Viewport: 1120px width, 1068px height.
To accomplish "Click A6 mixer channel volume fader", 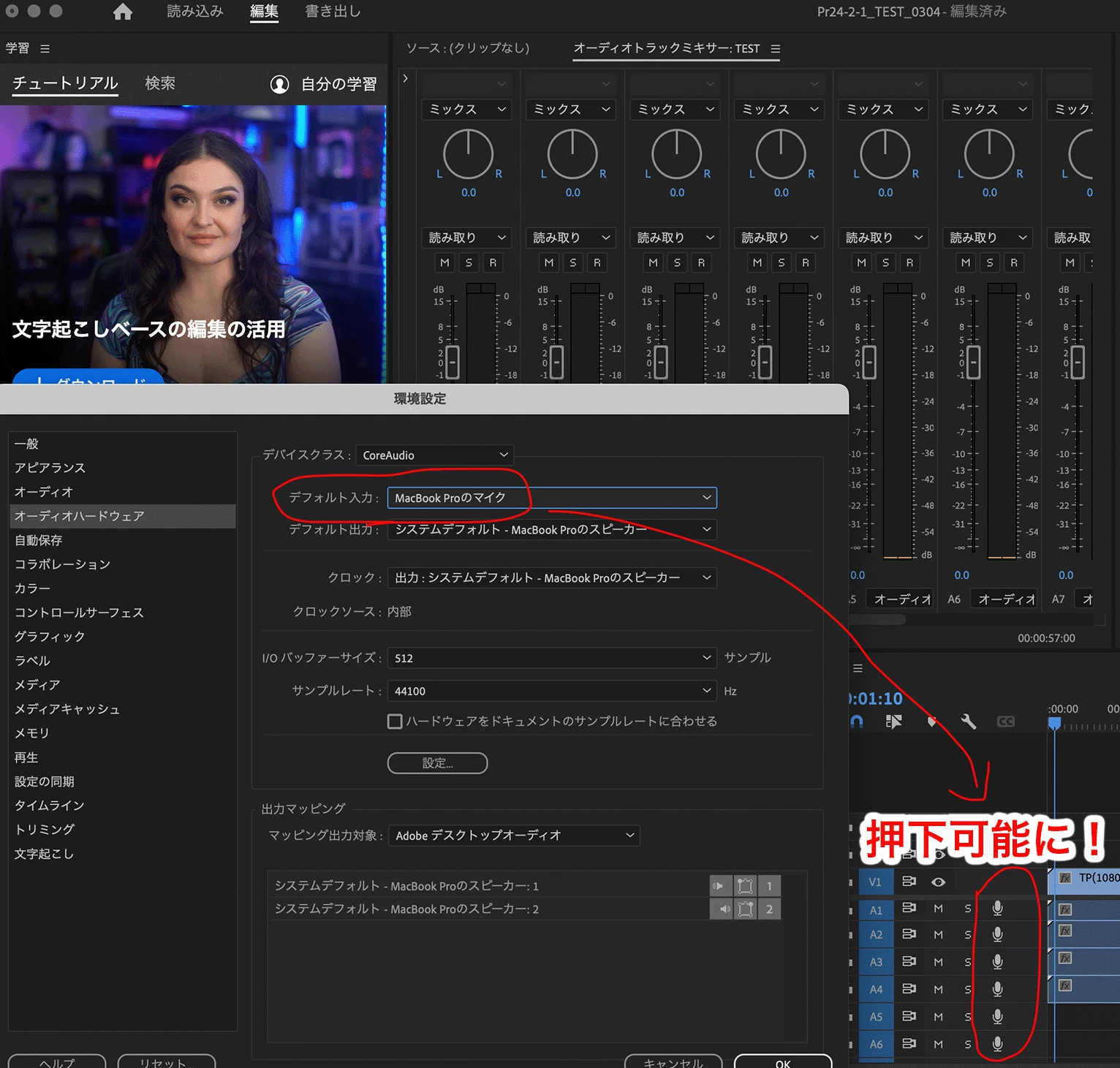I will pyautogui.click(x=974, y=363).
